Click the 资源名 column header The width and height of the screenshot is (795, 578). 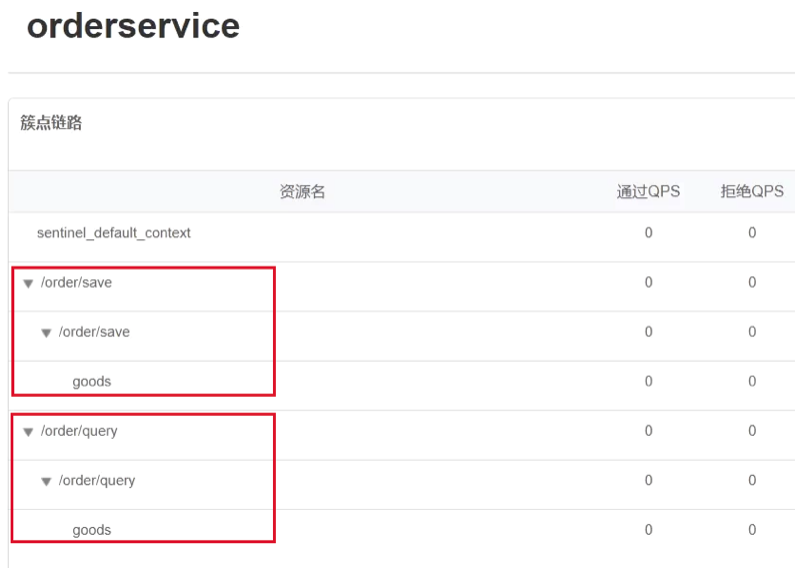point(302,192)
